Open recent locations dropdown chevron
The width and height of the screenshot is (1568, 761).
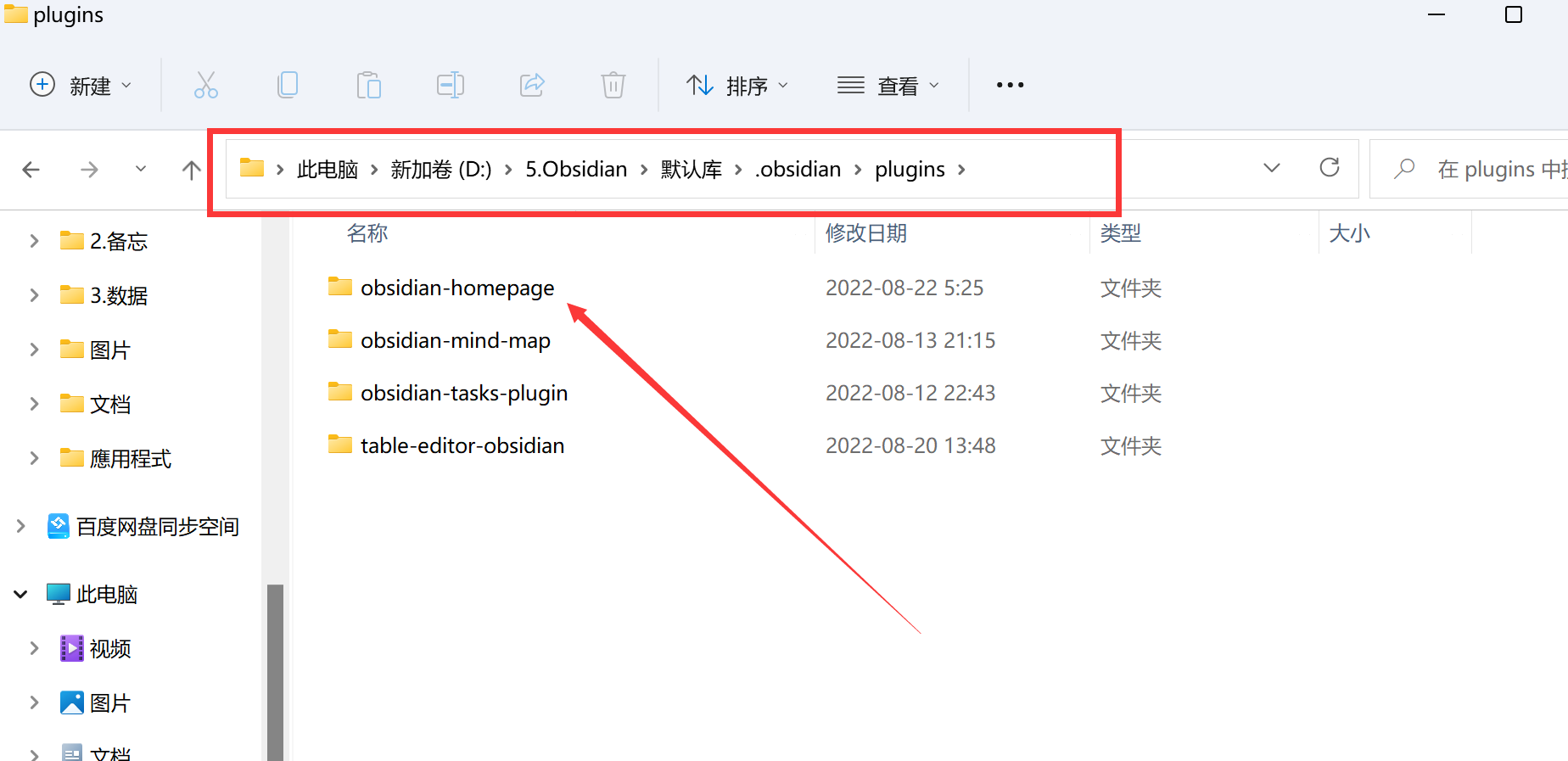coord(141,169)
